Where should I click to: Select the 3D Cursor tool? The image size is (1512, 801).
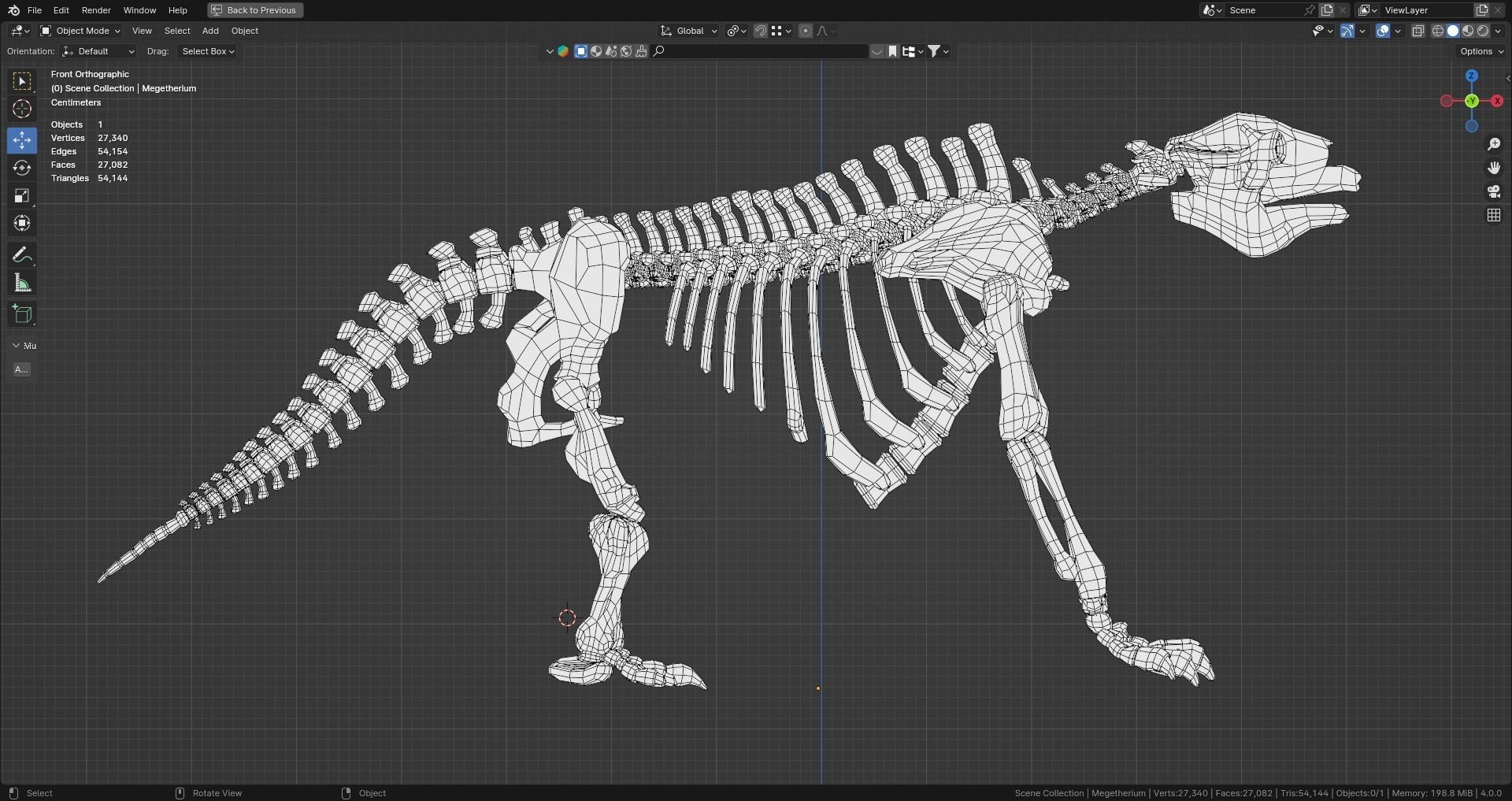[22, 109]
